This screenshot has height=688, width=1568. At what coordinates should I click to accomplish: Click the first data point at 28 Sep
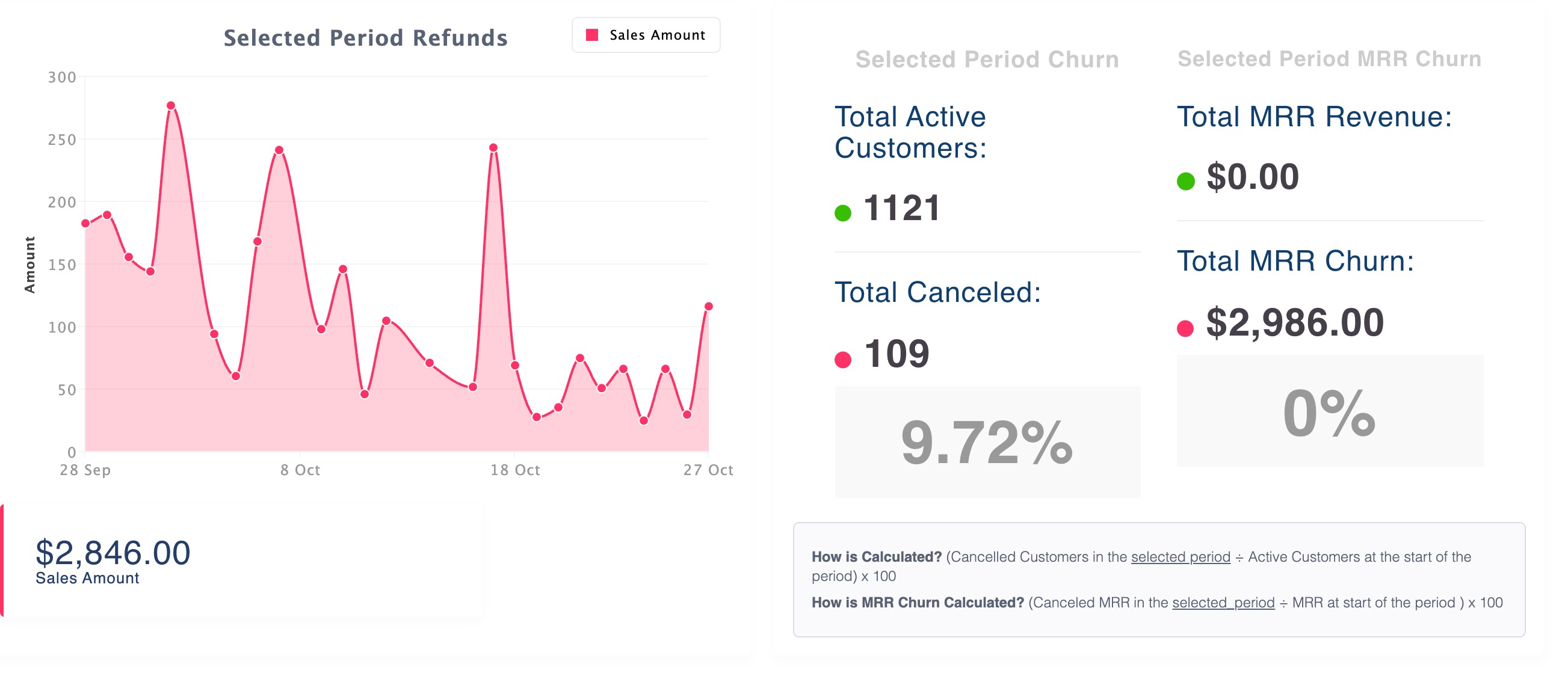[86, 224]
